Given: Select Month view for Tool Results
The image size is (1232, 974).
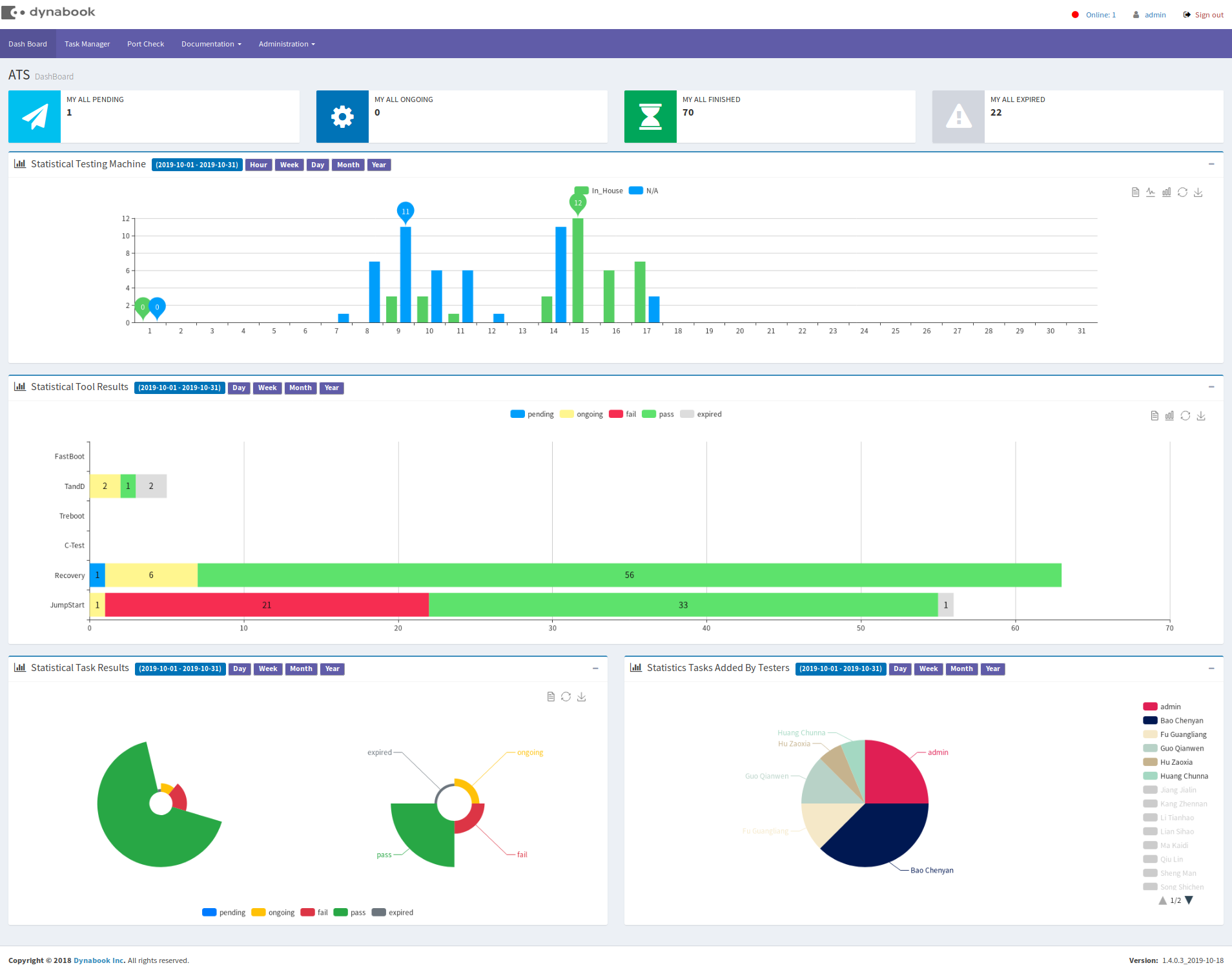Looking at the screenshot, I should pyautogui.click(x=300, y=388).
